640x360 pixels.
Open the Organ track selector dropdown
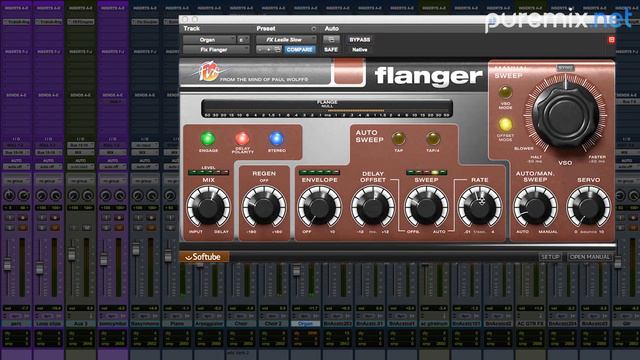[209, 40]
